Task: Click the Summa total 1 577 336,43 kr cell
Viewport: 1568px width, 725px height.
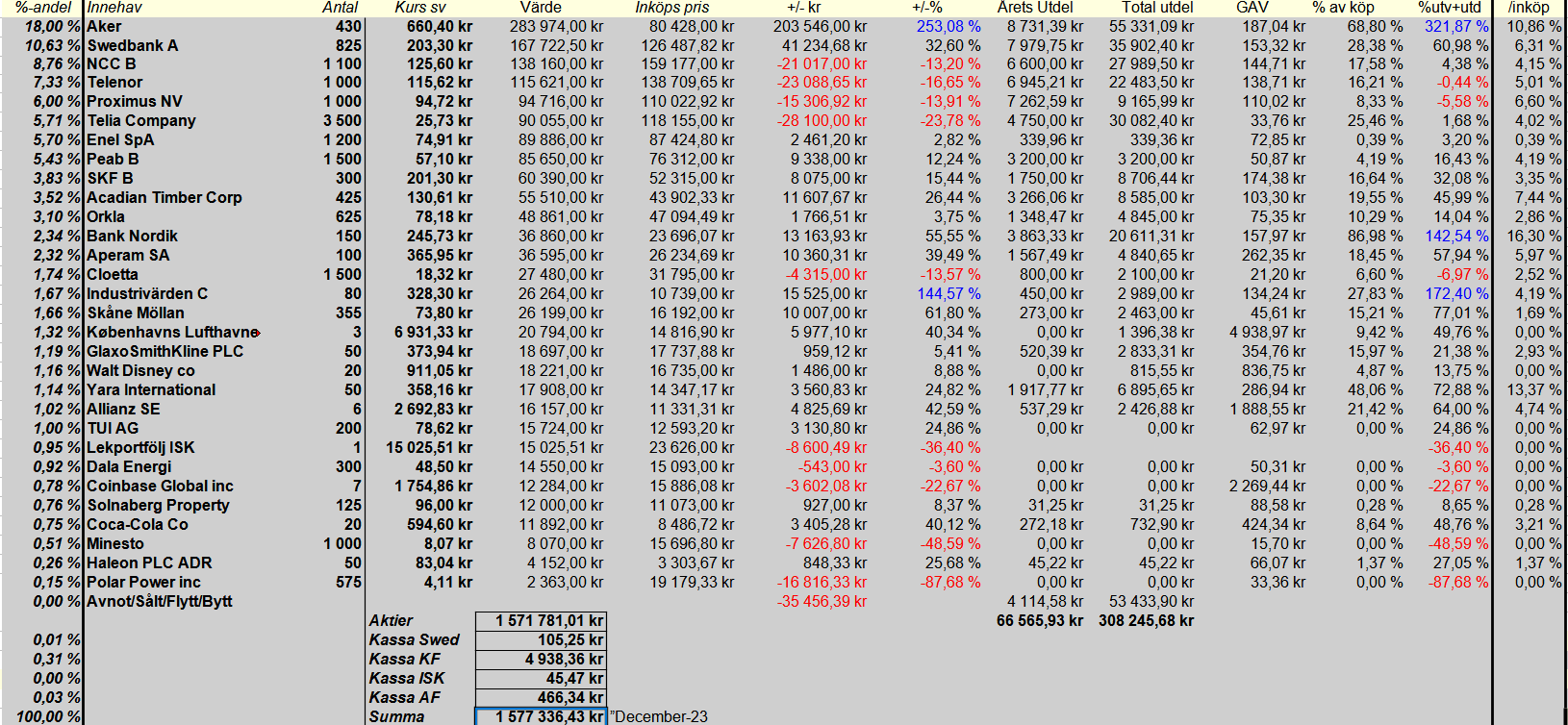Action: [x=541, y=717]
